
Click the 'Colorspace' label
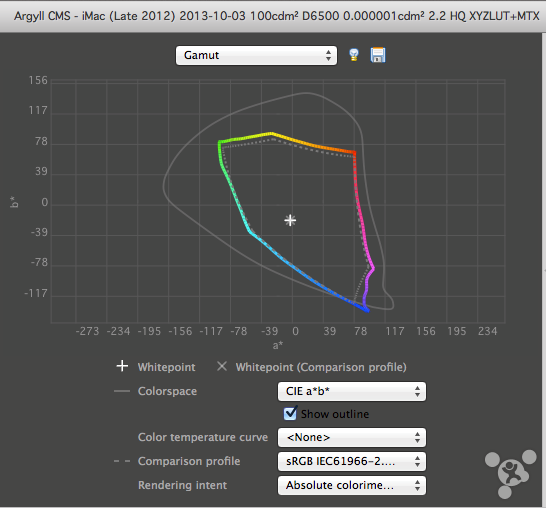click(167, 391)
